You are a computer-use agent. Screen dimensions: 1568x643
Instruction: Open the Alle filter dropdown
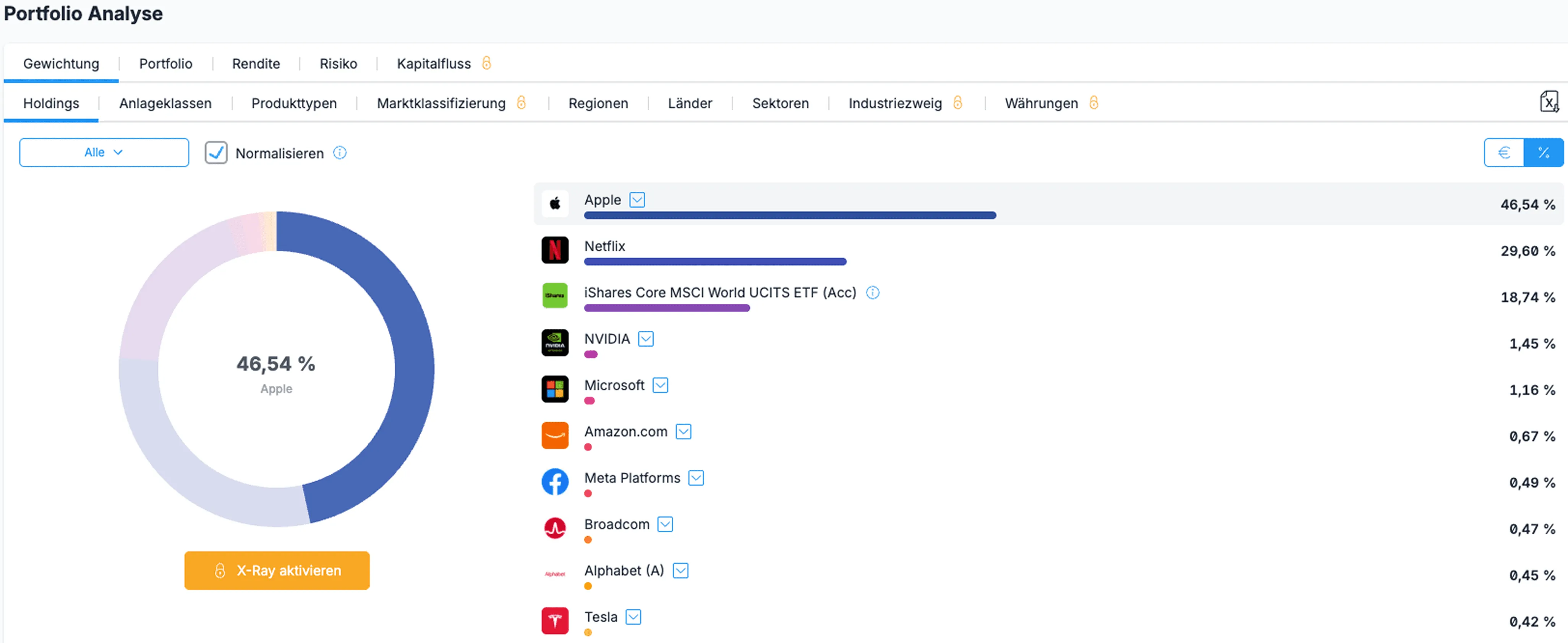[104, 152]
